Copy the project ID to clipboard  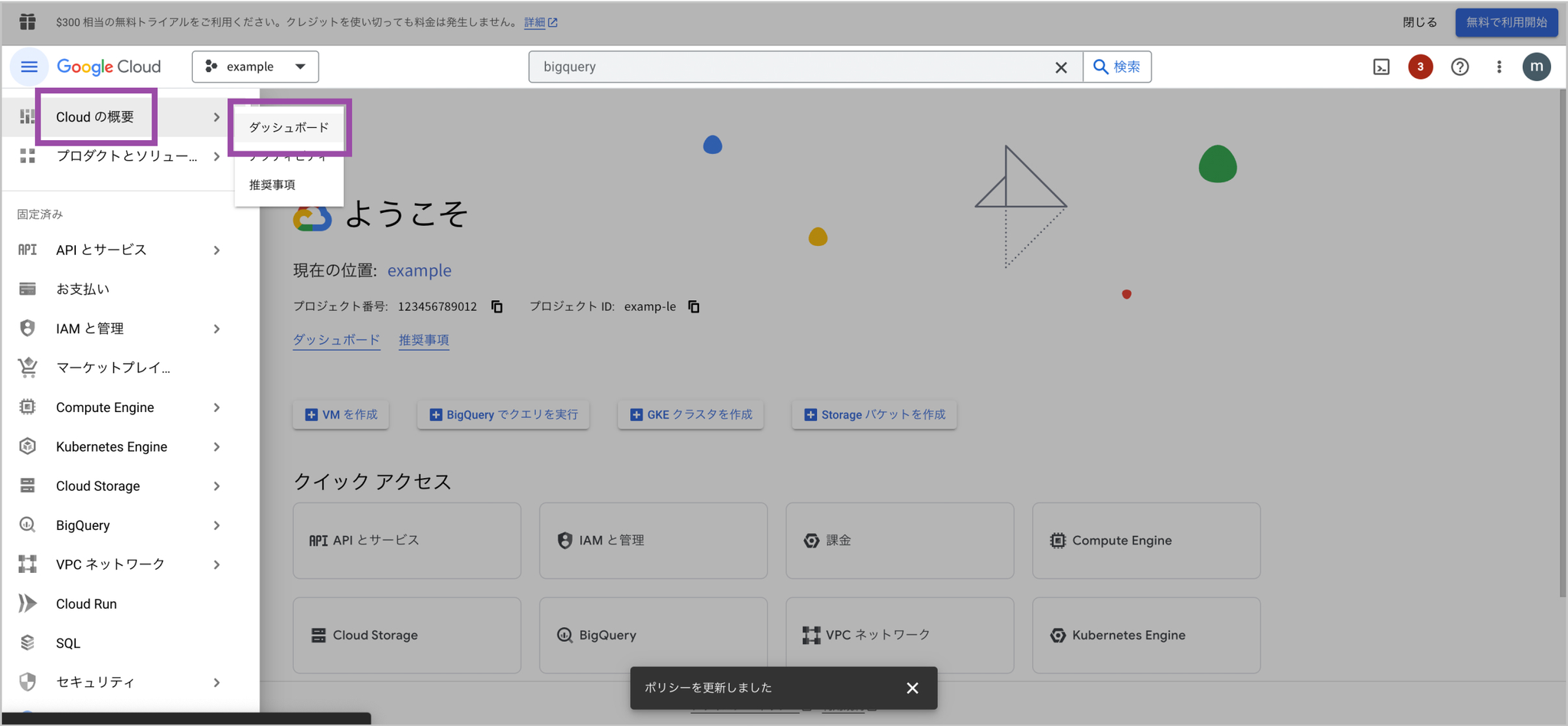click(x=694, y=306)
